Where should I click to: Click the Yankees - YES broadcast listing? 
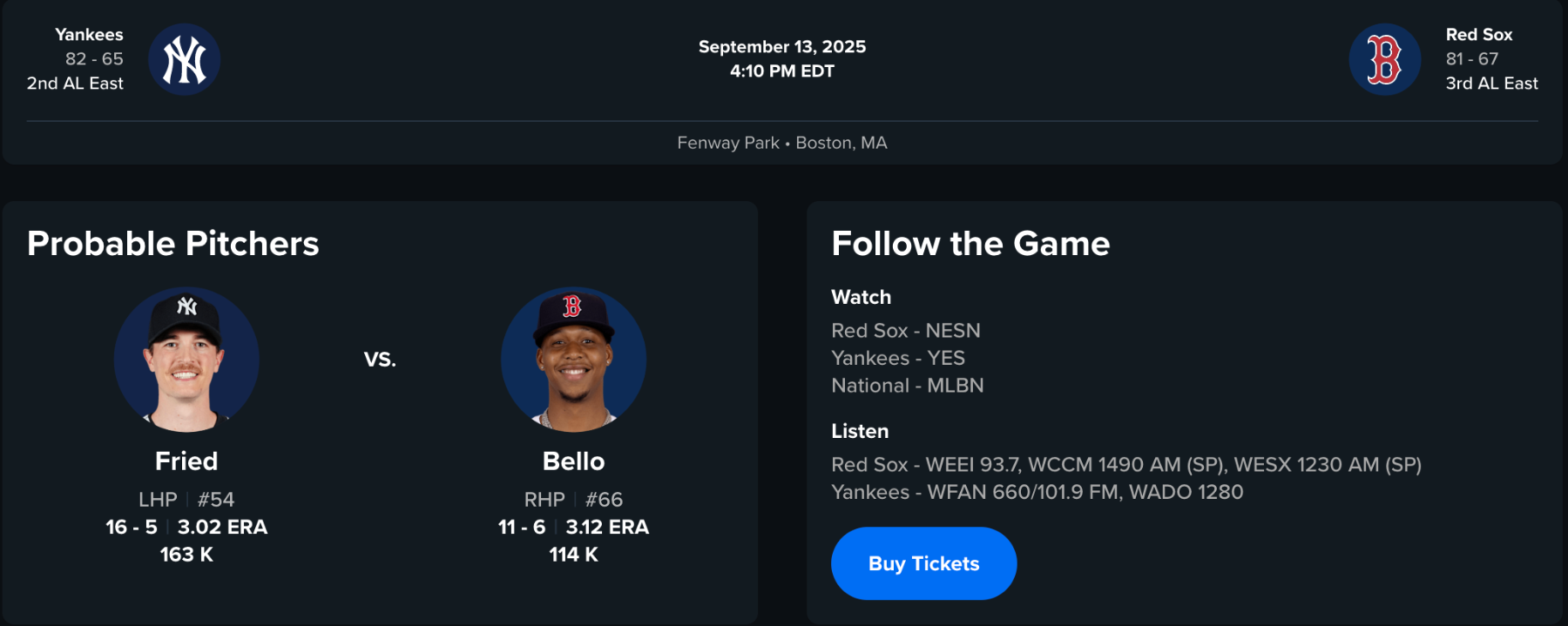click(897, 358)
